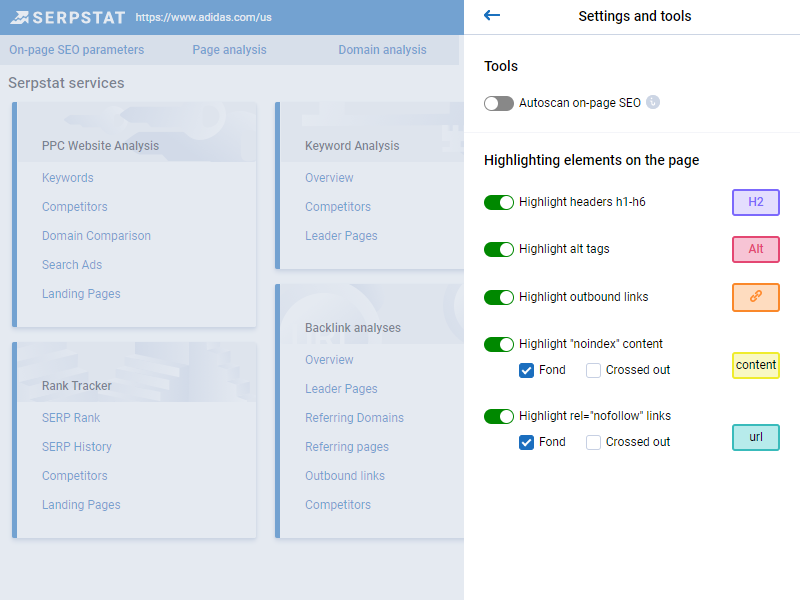This screenshot has width=800, height=600.
Task: Open SERP History link
Action: (77, 447)
